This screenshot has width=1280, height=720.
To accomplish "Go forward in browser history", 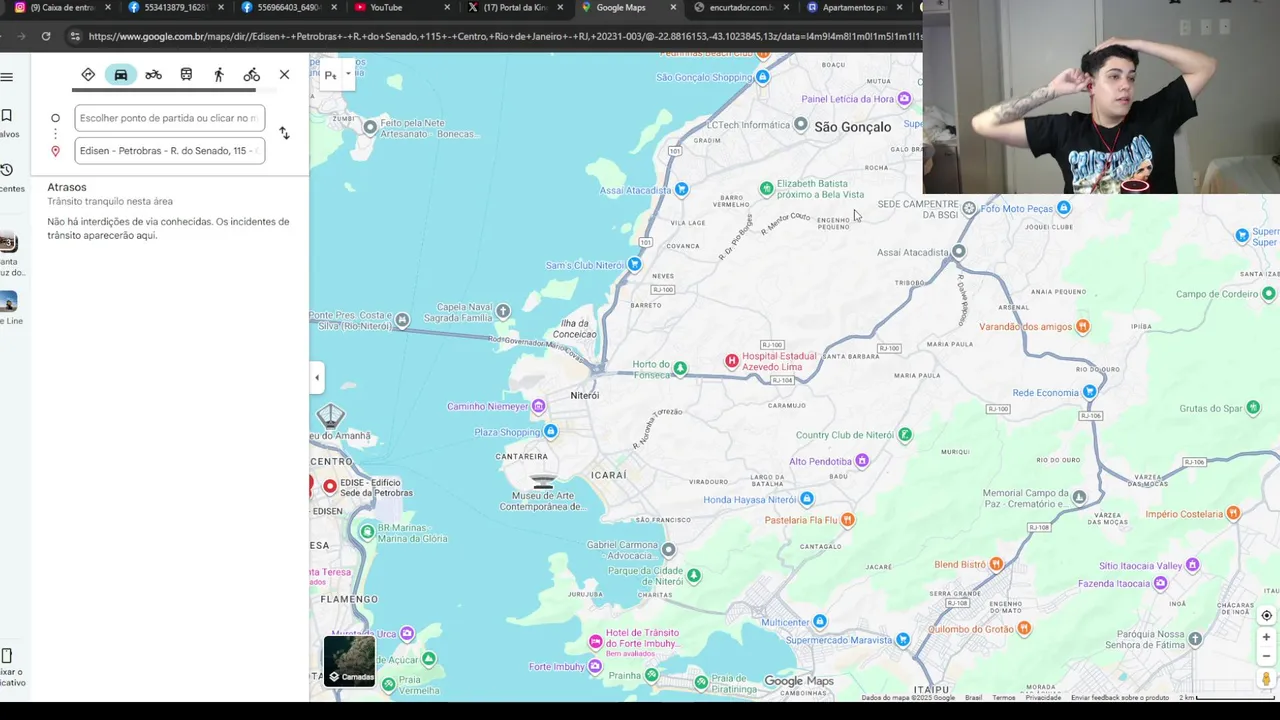I will tap(19, 36).
